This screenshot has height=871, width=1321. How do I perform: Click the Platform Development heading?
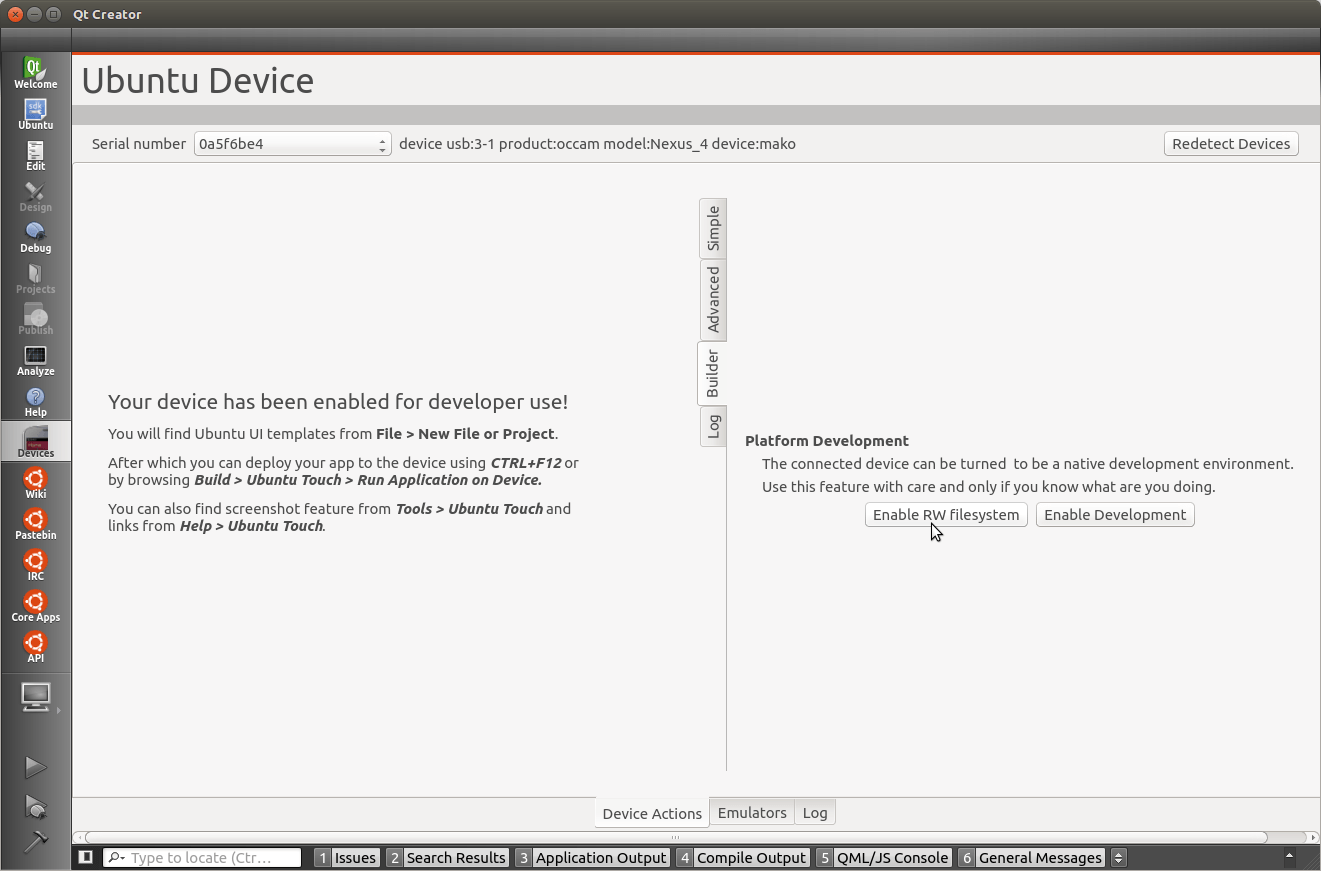point(827,440)
